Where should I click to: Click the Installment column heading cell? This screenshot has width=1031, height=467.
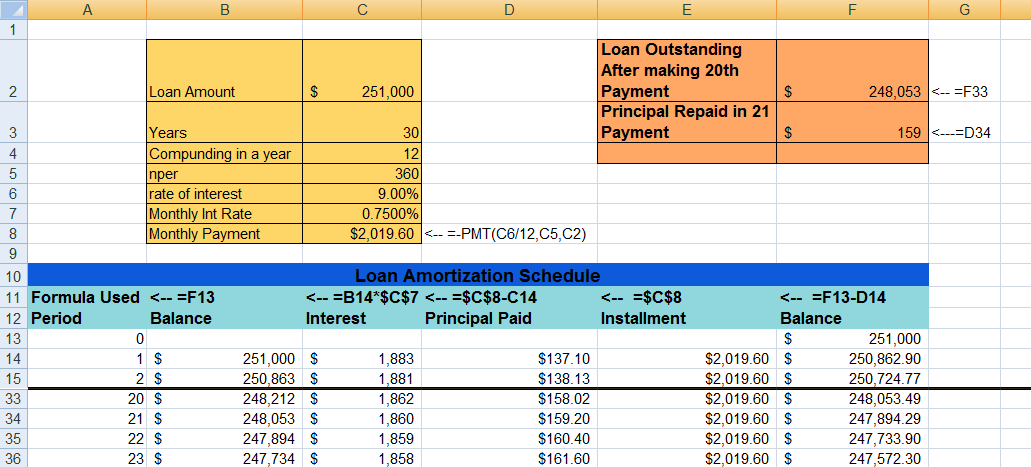click(x=685, y=318)
